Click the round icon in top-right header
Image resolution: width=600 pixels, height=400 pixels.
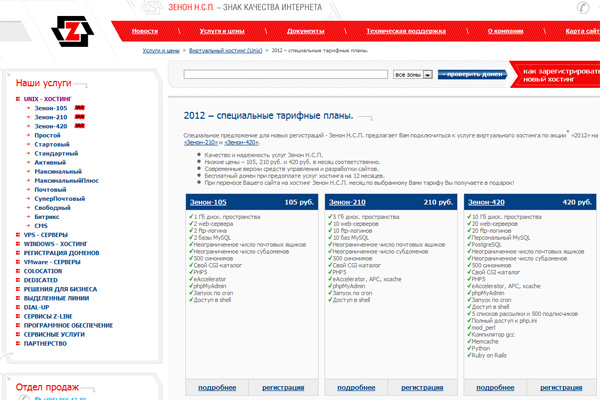pyautogui.click(x=583, y=7)
